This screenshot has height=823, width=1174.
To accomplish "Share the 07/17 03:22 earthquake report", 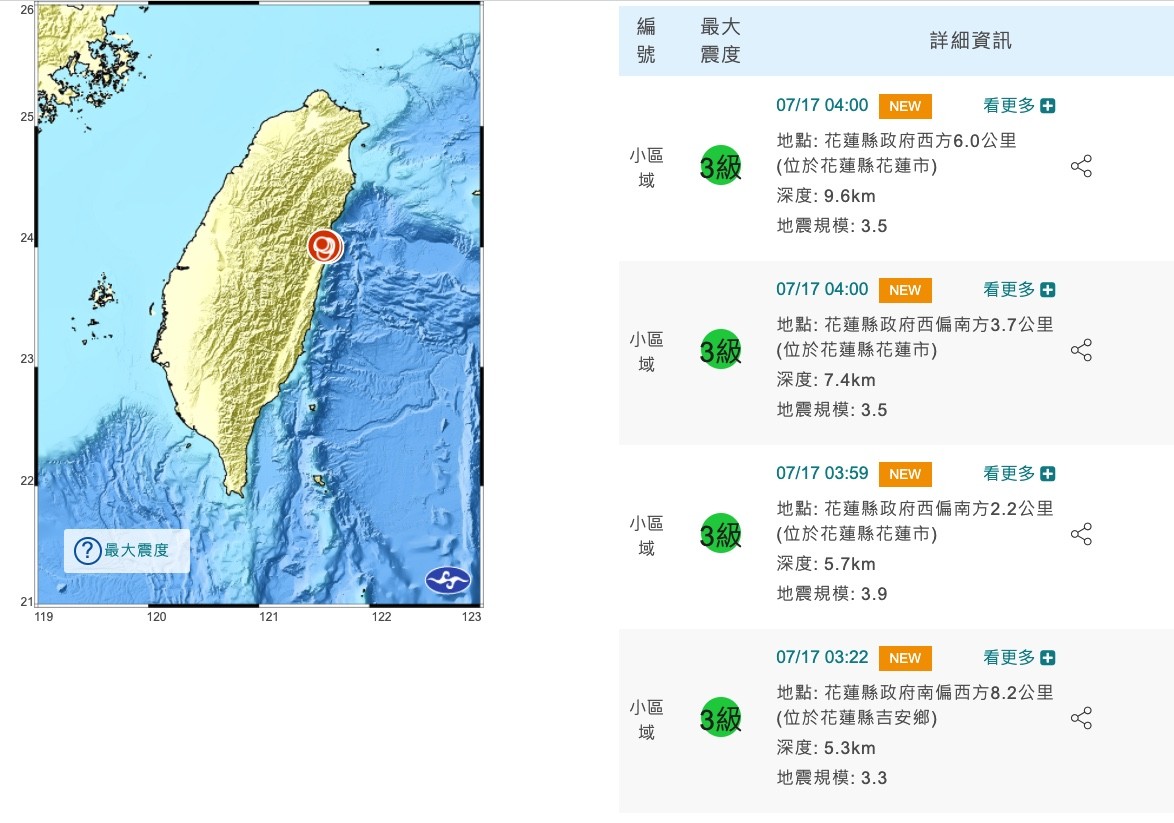I will [x=1081, y=718].
